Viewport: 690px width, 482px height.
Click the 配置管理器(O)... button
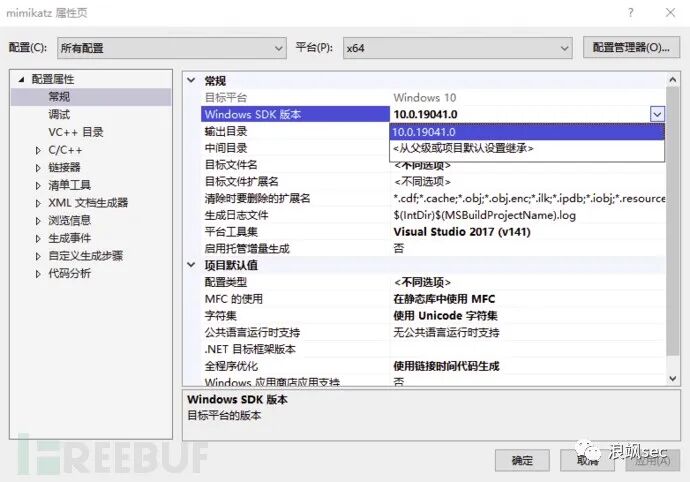[x=631, y=48]
